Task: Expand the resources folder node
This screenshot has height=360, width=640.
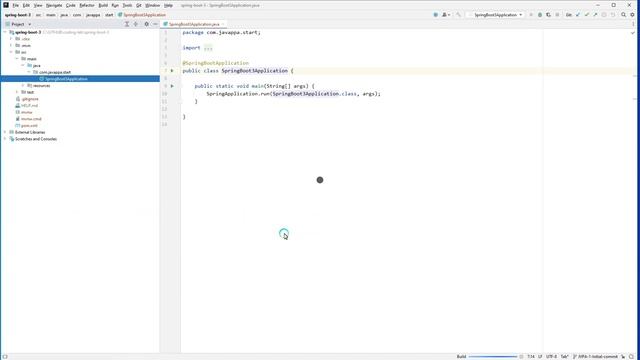Action: point(23,86)
